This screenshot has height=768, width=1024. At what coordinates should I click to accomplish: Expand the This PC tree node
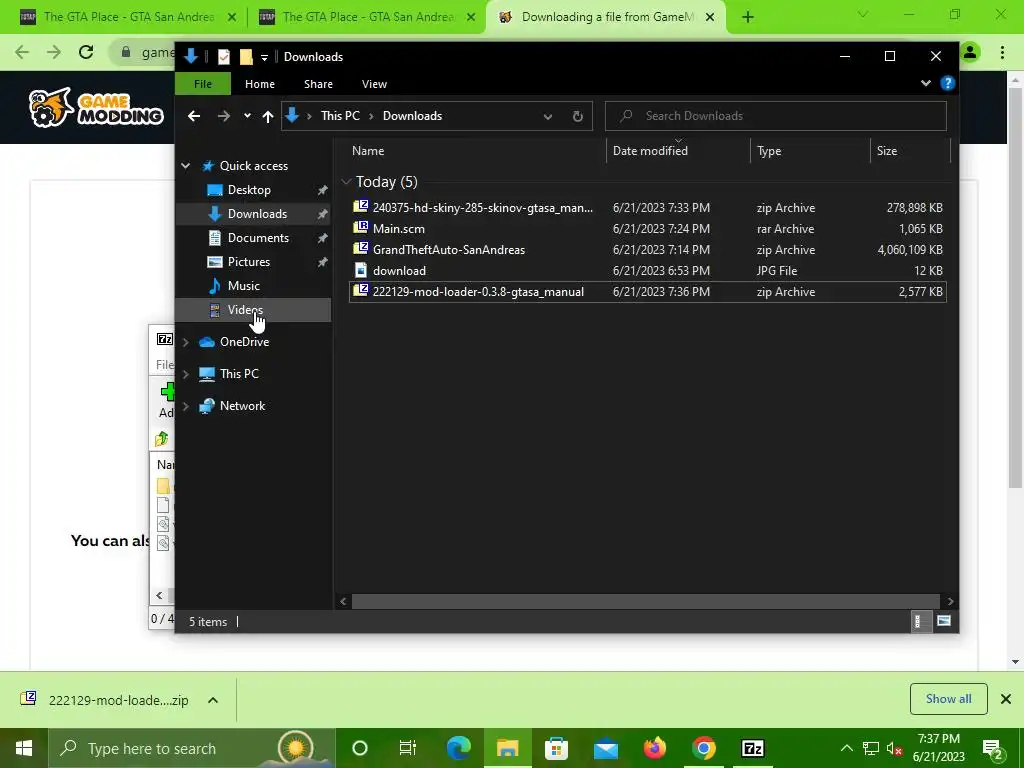[185, 374]
